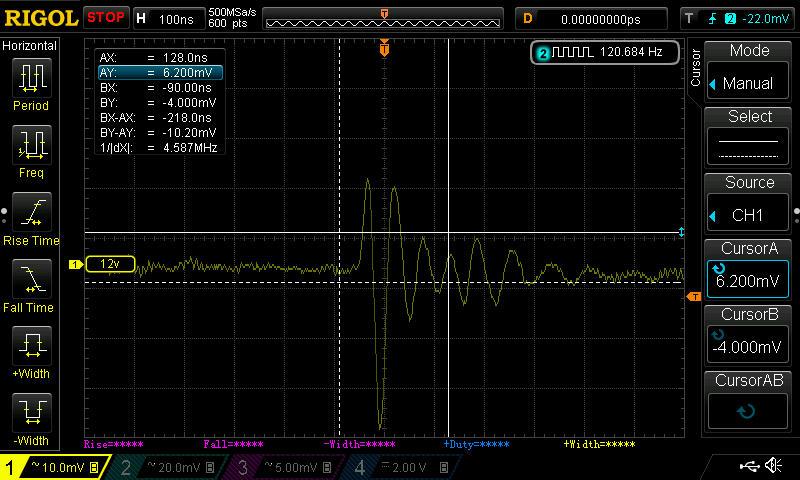Click the highlighted AY 6.200mV row
The height and width of the screenshot is (480, 800).
160,72
